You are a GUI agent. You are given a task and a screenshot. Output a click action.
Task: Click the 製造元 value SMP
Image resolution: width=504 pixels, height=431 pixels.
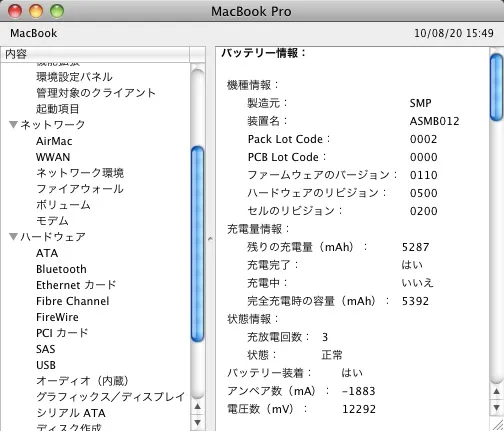click(x=420, y=103)
